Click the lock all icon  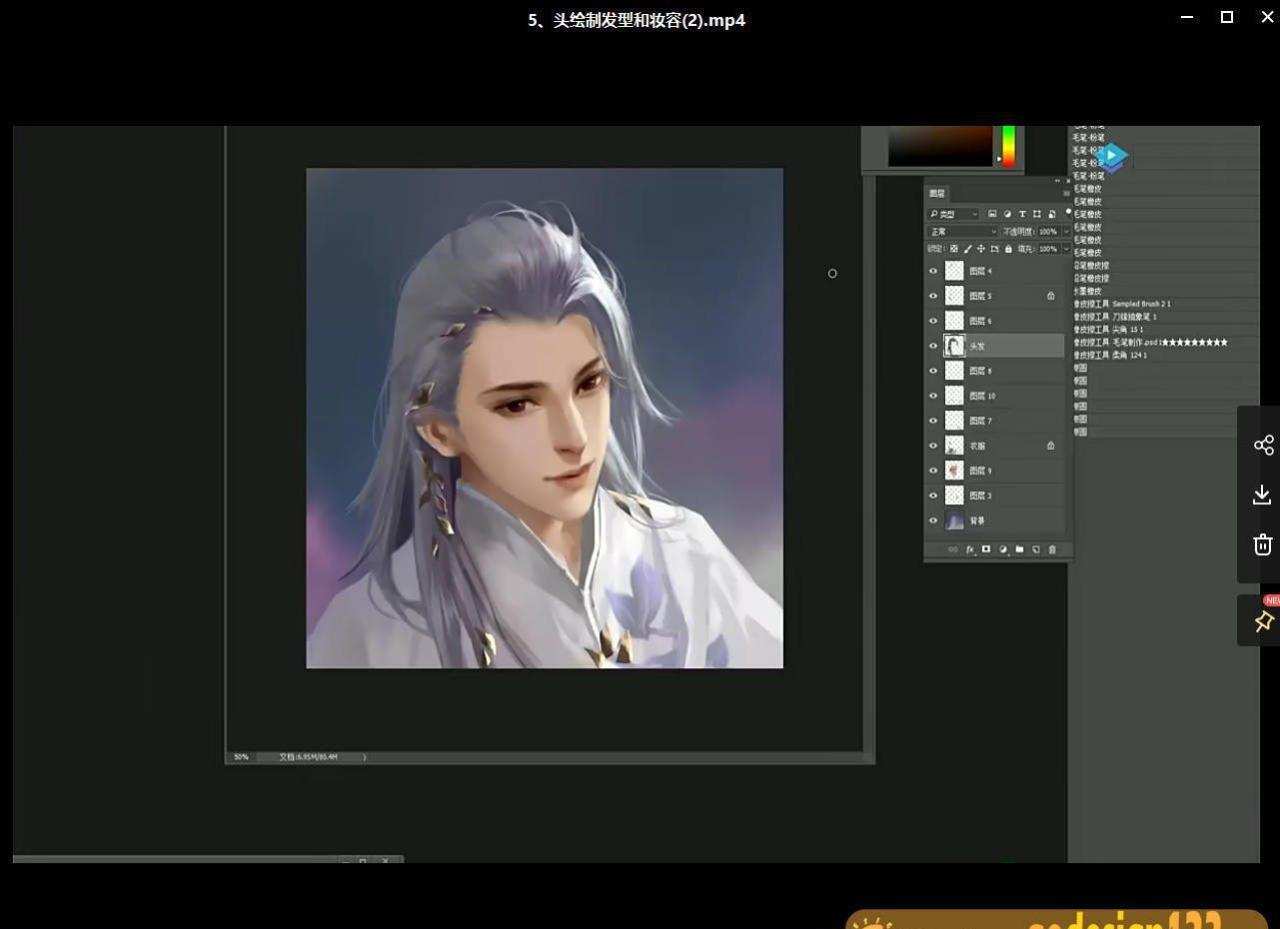click(x=1008, y=249)
